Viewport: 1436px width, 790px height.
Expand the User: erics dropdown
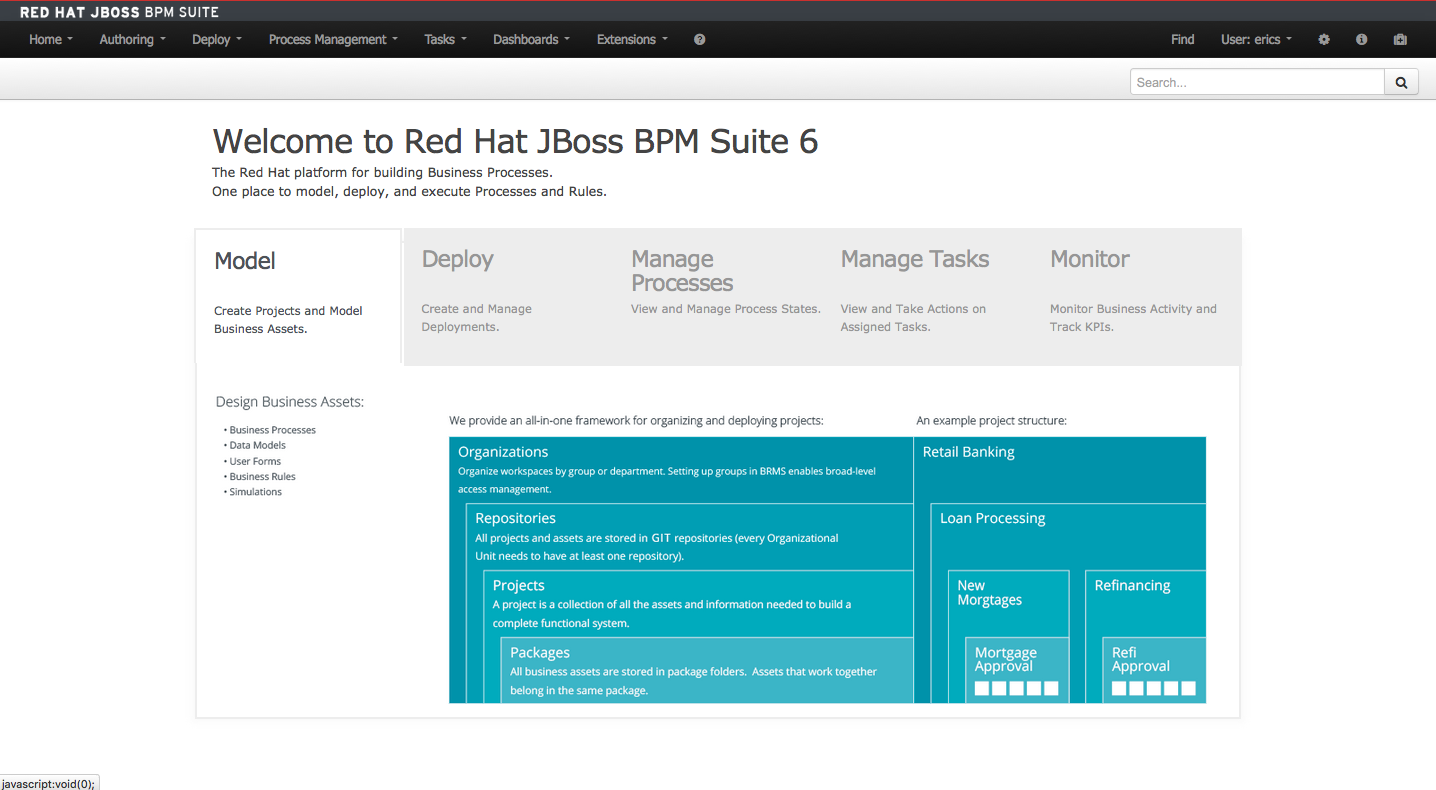tap(1256, 39)
